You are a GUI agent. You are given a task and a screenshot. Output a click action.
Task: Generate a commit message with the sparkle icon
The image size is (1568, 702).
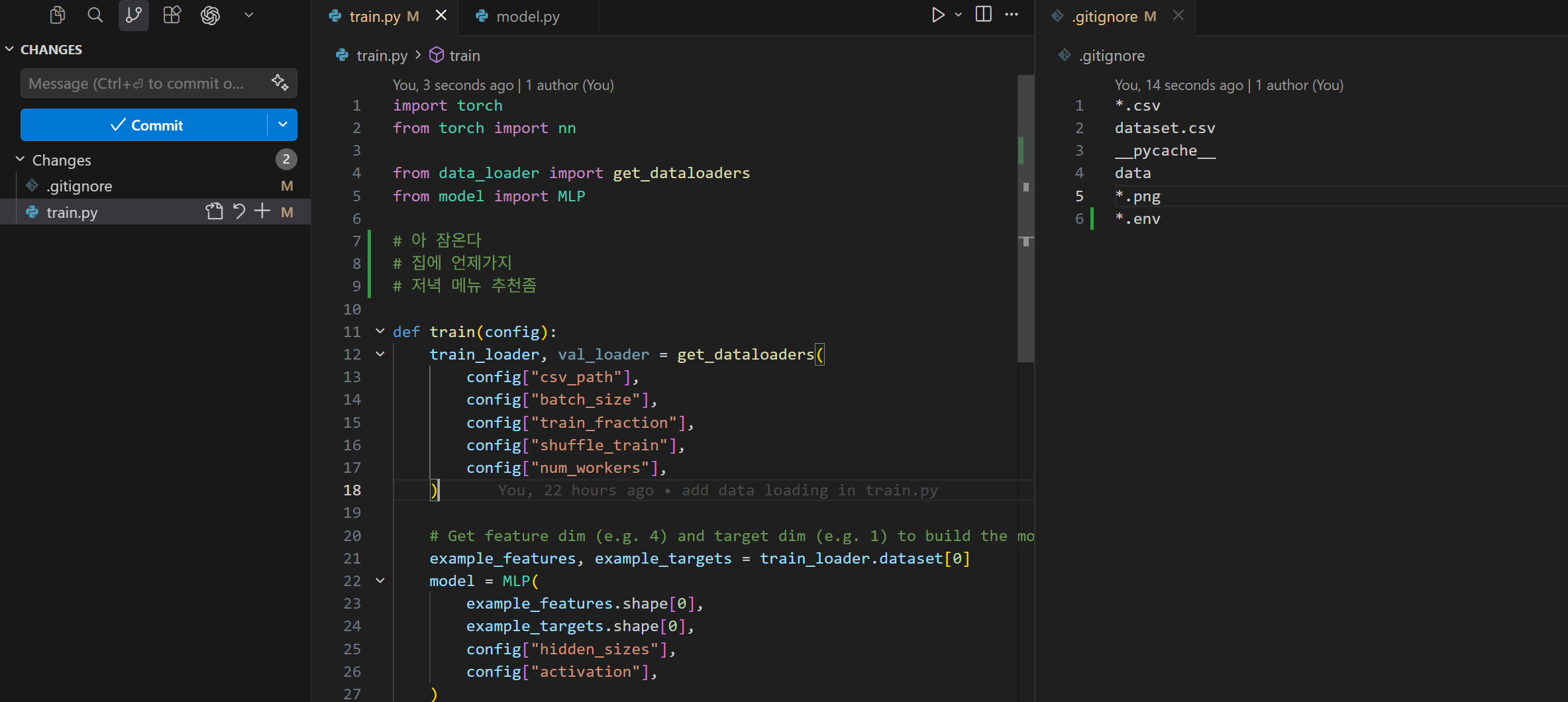pyautogui.click(x=280, y=82)
